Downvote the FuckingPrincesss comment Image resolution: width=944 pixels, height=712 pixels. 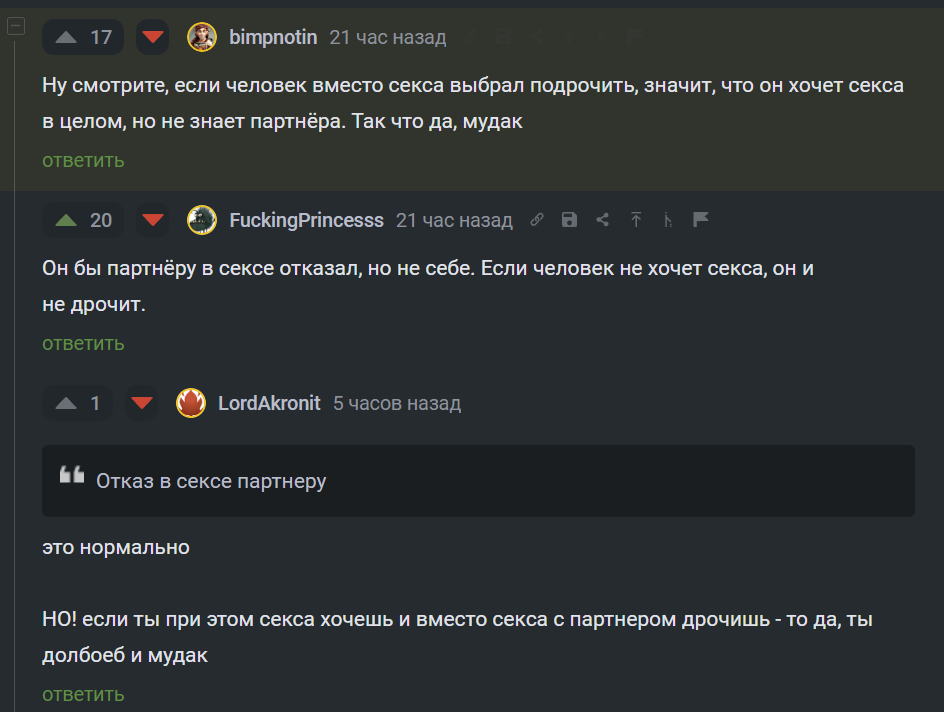(x=153, y=220)
